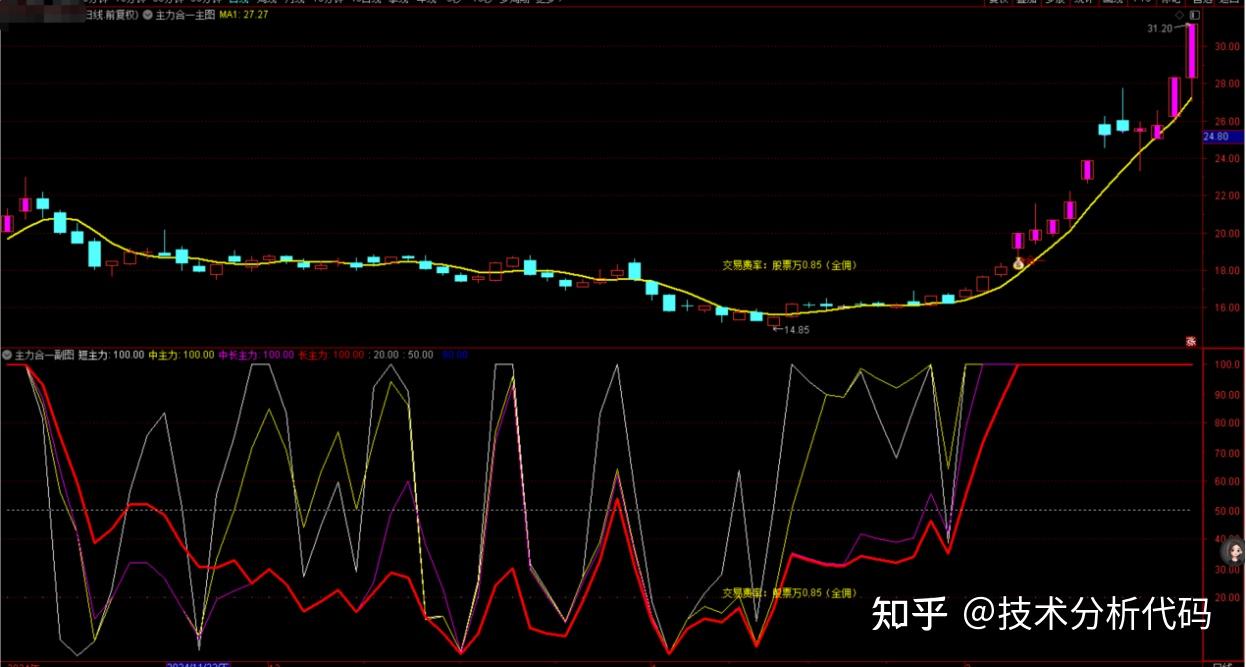The image size is (1246, 667).
Task: Click the 30.00 price axis label
Action: (1226, 47)
